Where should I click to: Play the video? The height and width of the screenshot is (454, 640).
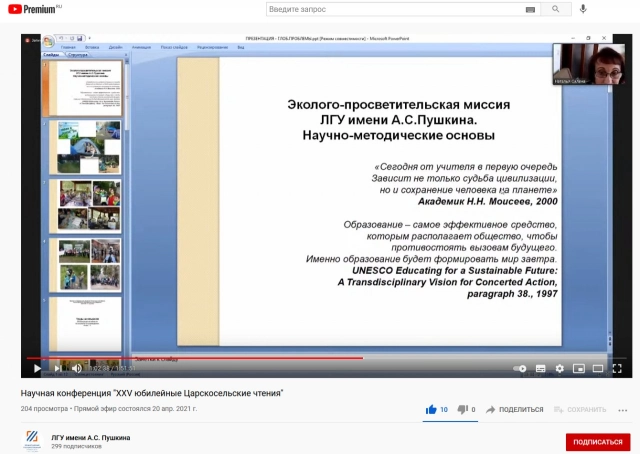[37, 368]
